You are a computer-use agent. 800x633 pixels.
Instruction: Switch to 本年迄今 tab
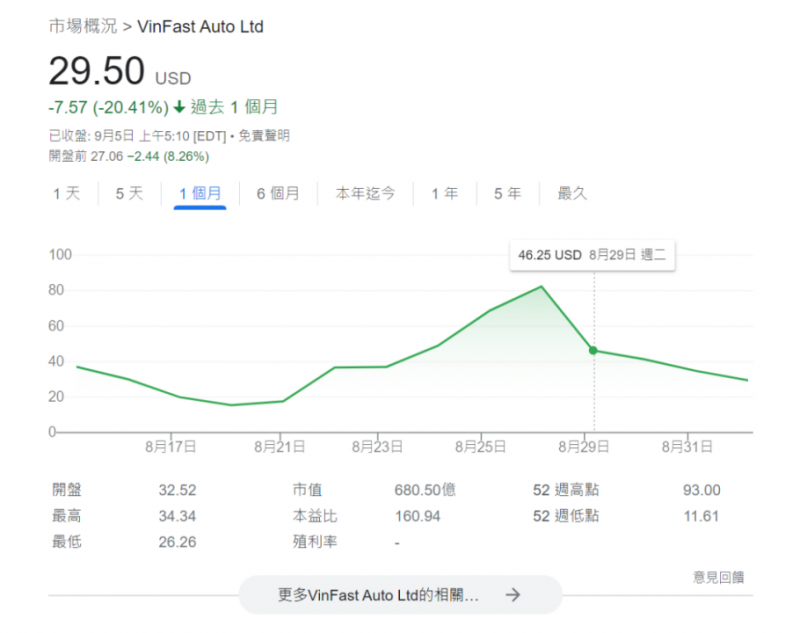(365, 194)
